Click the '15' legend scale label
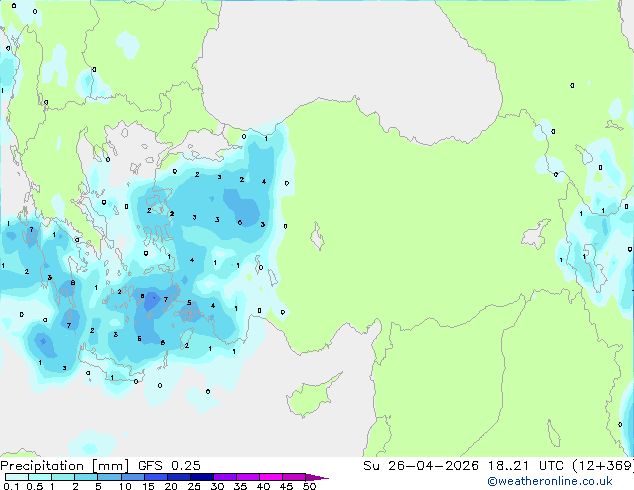 tap(148, 486)
